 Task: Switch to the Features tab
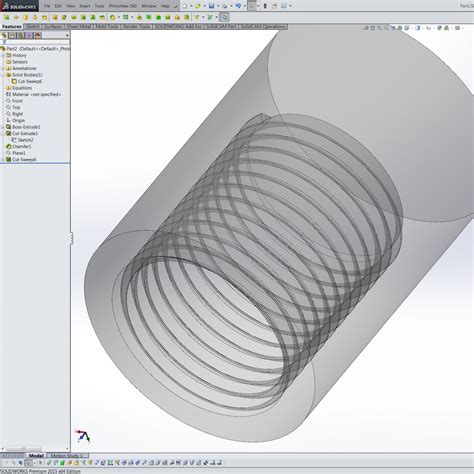[12, 27]
